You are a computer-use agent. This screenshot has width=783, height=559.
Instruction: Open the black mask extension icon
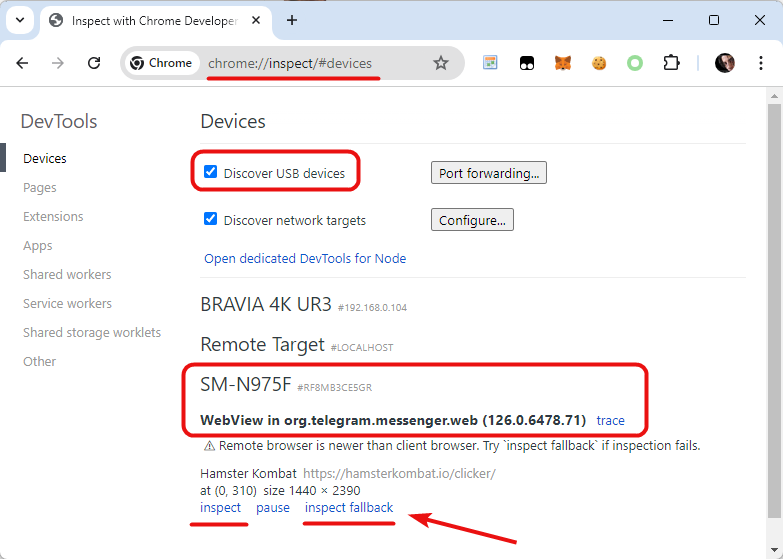click(527, 63)
